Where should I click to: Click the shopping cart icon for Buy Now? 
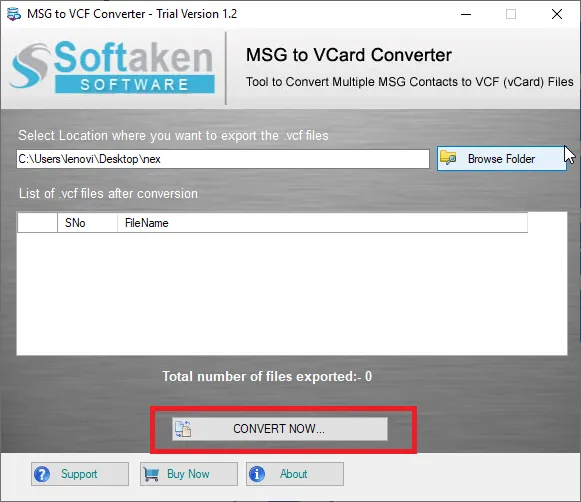tap(151, 474)
